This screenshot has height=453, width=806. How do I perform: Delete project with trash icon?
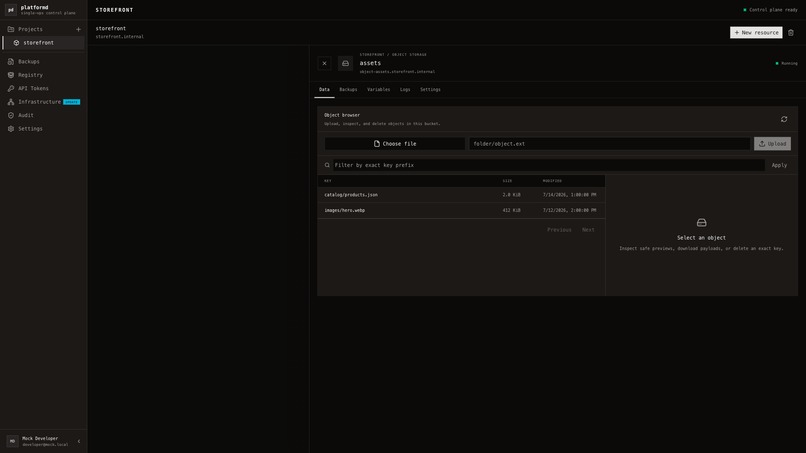(791, 32)
